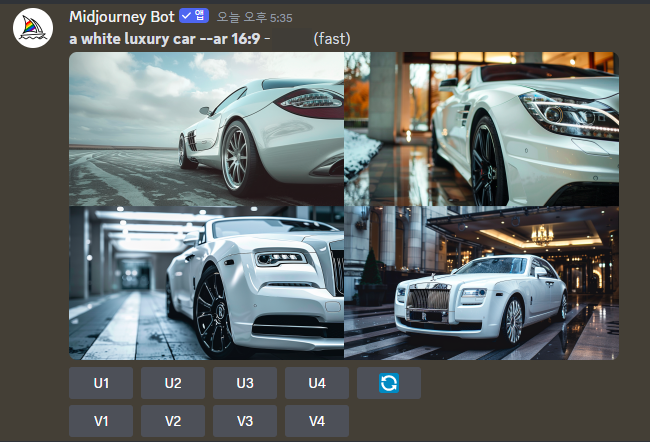Click the U3 upscale button

245,383
